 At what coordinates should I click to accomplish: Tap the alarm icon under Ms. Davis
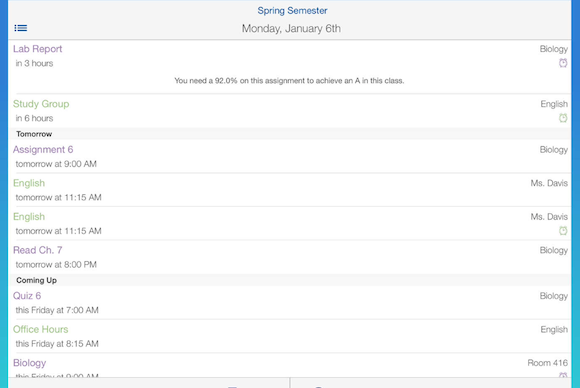563,231
